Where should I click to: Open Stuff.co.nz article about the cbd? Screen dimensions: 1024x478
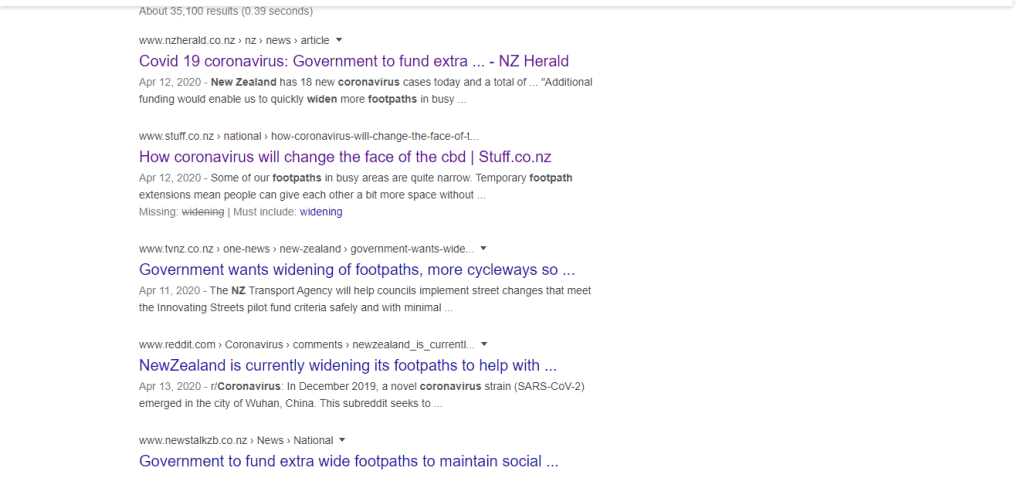(x=345, y=157)
